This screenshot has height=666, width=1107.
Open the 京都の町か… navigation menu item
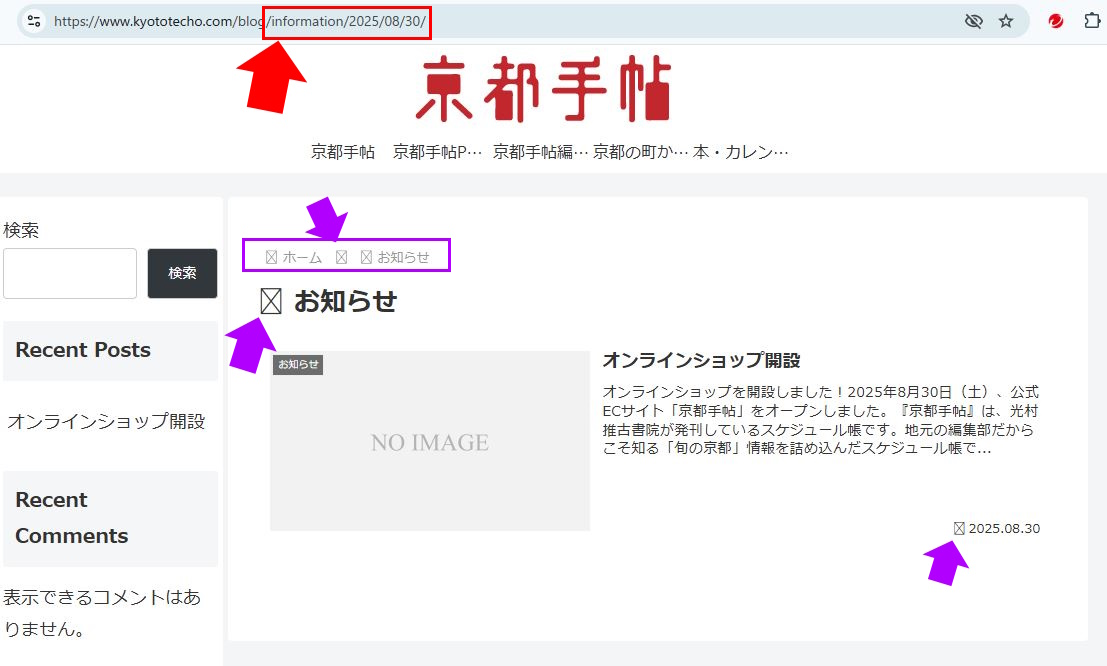pyautogui.click(x=640, y=152)
